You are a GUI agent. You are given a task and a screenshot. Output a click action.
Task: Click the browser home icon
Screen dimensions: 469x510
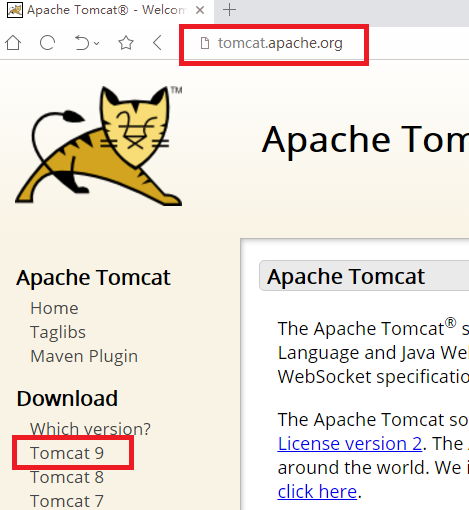pos(13,43)
